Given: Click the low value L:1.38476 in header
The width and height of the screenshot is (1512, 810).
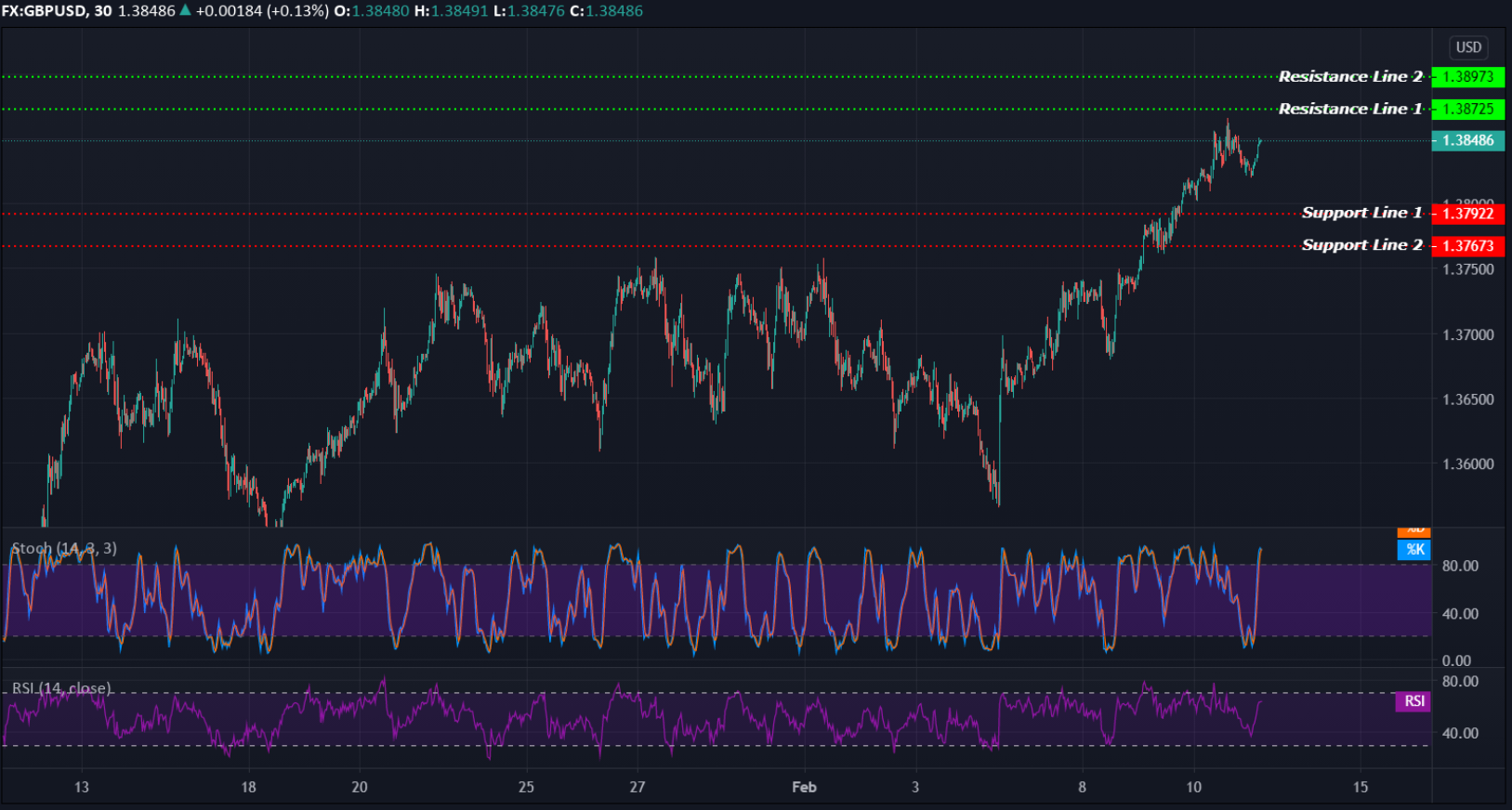Looking at the screenshot, I should (x=530, y=11).
